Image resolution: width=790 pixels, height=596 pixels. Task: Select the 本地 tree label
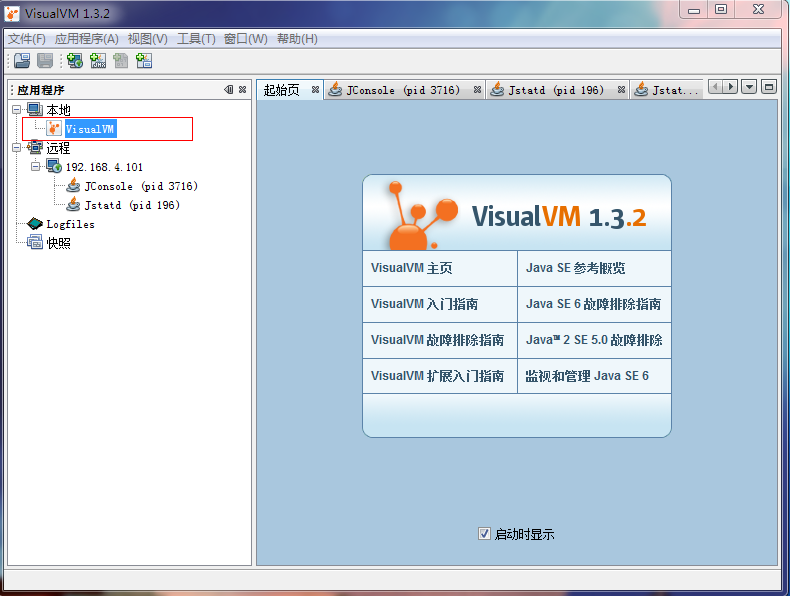[x=58, y=110]
